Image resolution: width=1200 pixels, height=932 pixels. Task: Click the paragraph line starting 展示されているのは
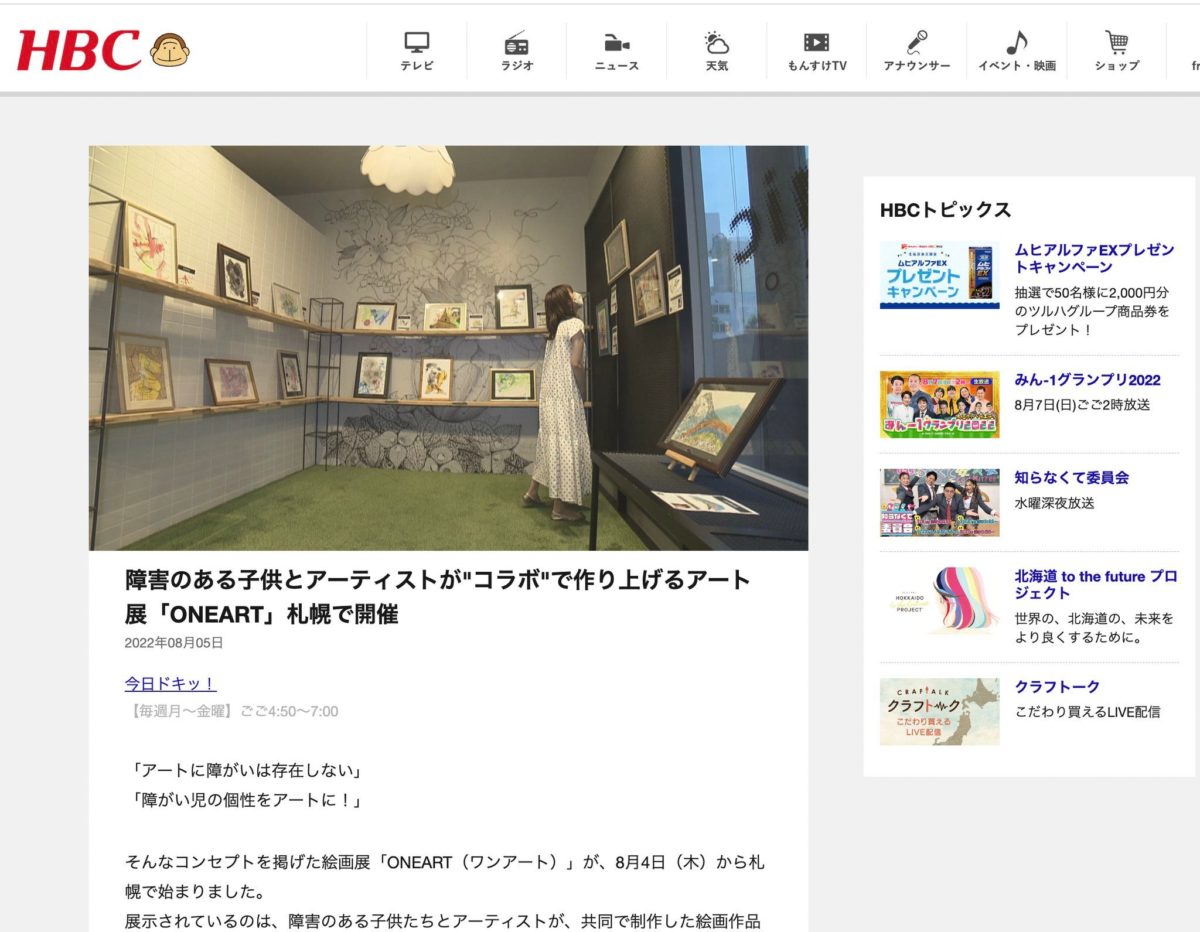pyautogui.click(x=445, y=921)
